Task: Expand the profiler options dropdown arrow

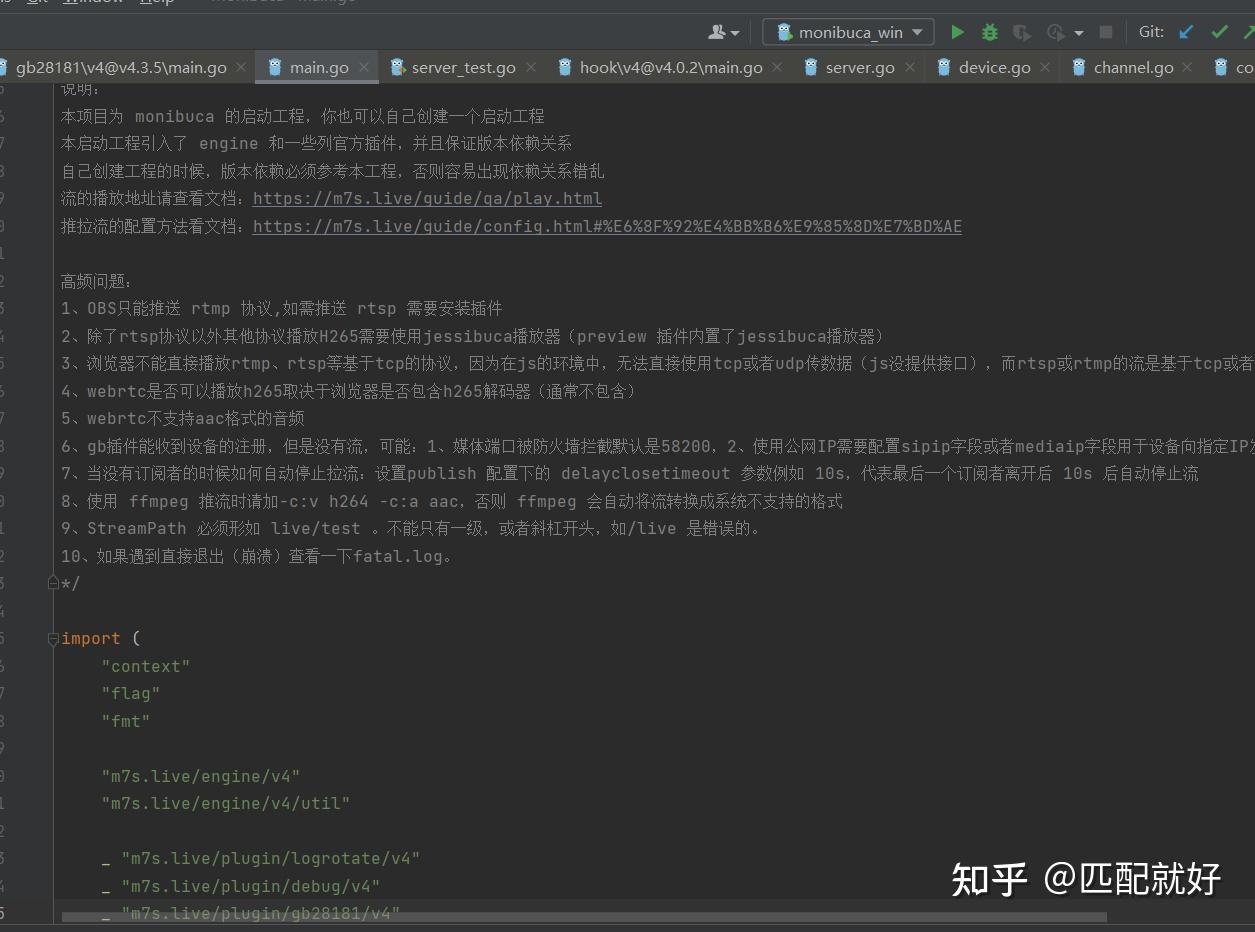Action: 1078,32
